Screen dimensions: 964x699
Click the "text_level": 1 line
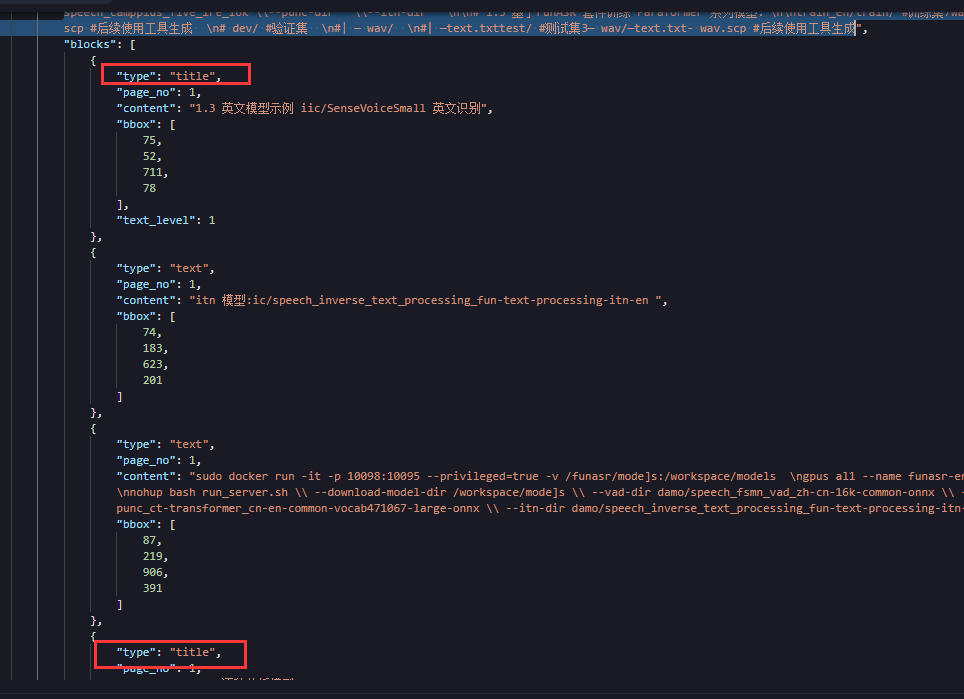tap(166, 220)
